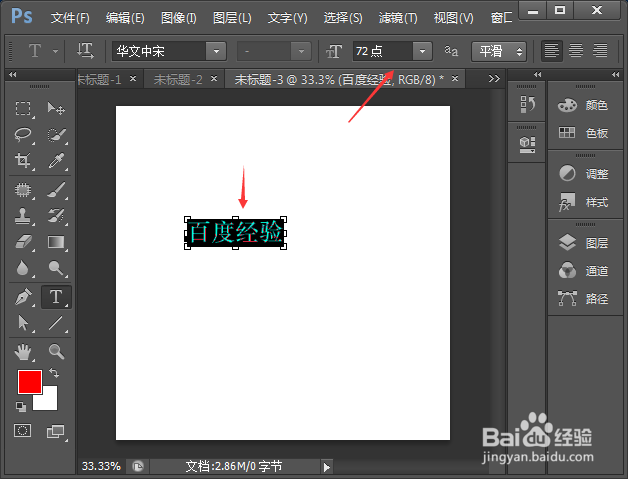Switch to 未标题-2 document tab
The image size is (628, 479).
click(178, 80)
